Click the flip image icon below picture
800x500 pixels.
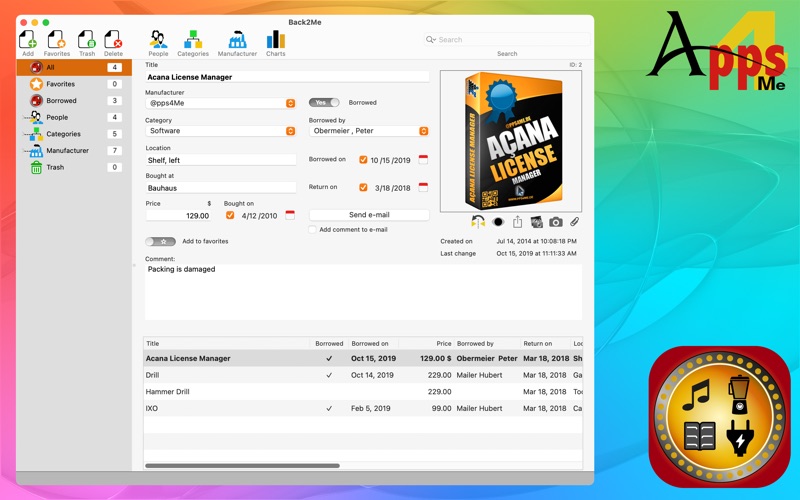pos(478,222)
